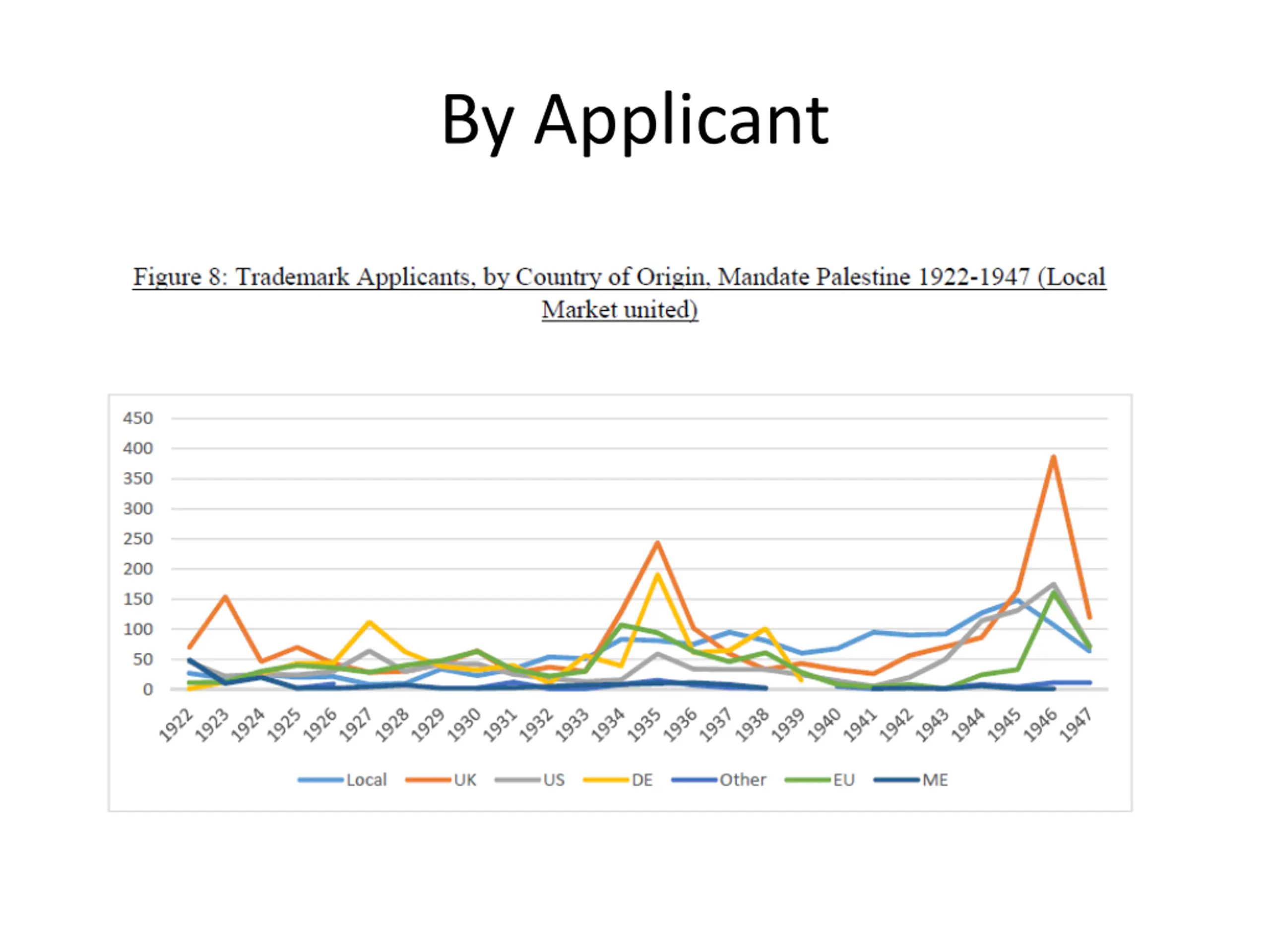
Task: Click the 1937 x-axis label
Action: point(716,725)
